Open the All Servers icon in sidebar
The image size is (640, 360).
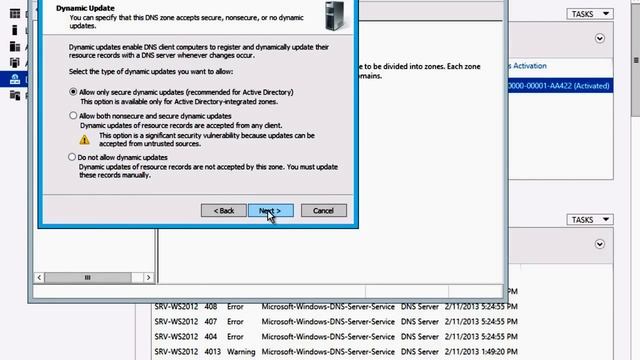tap(15, 46)
